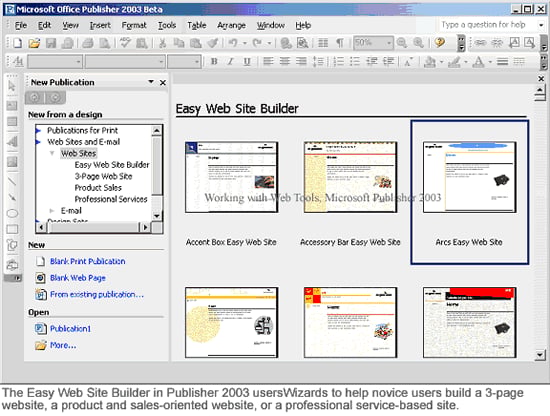Select the pointer Select Objects tool
550x416 pixels.
(x=12, y=86)
